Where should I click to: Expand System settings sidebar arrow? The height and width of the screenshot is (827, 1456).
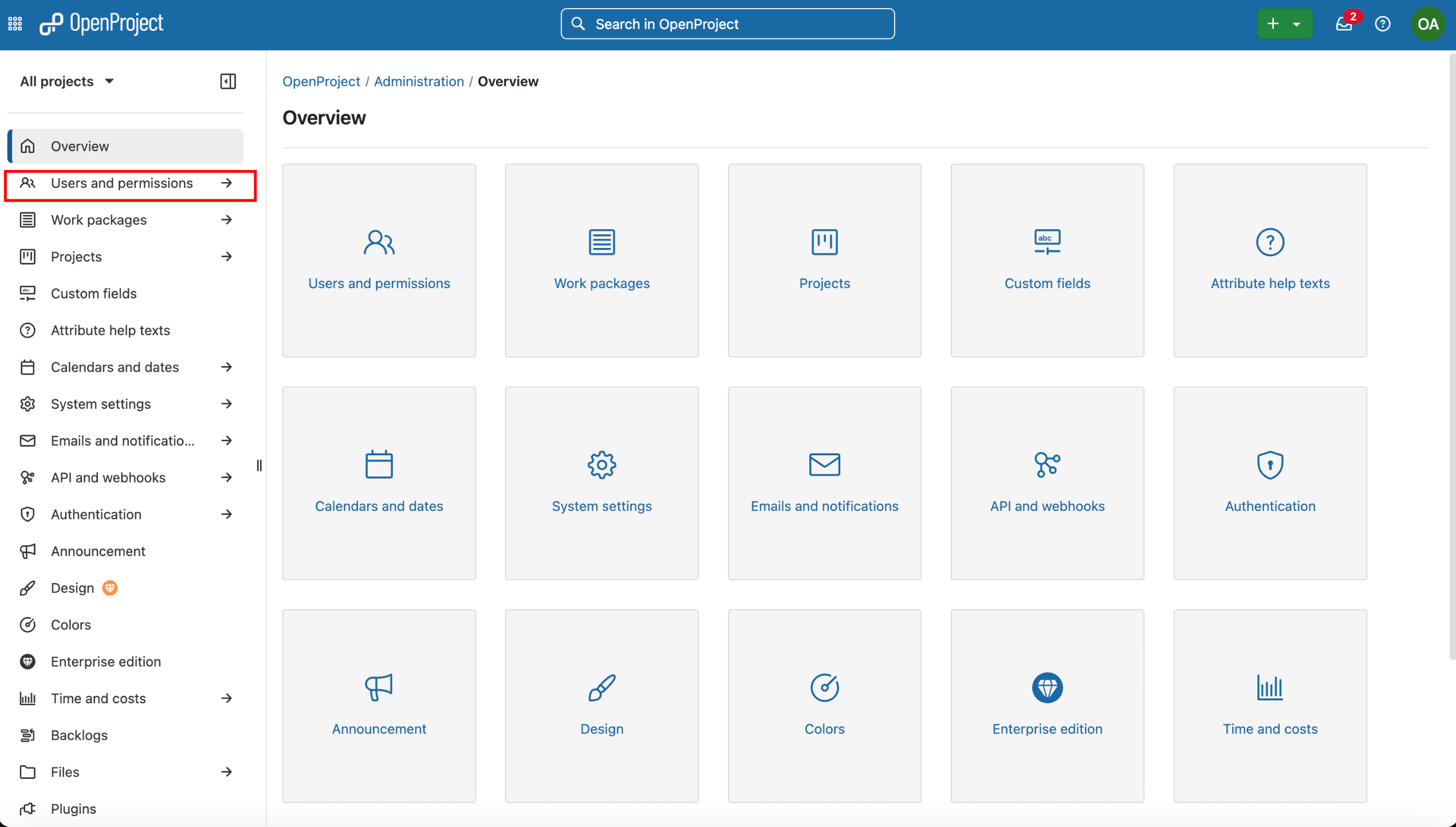pyautogui.click(x=227, y=404)
